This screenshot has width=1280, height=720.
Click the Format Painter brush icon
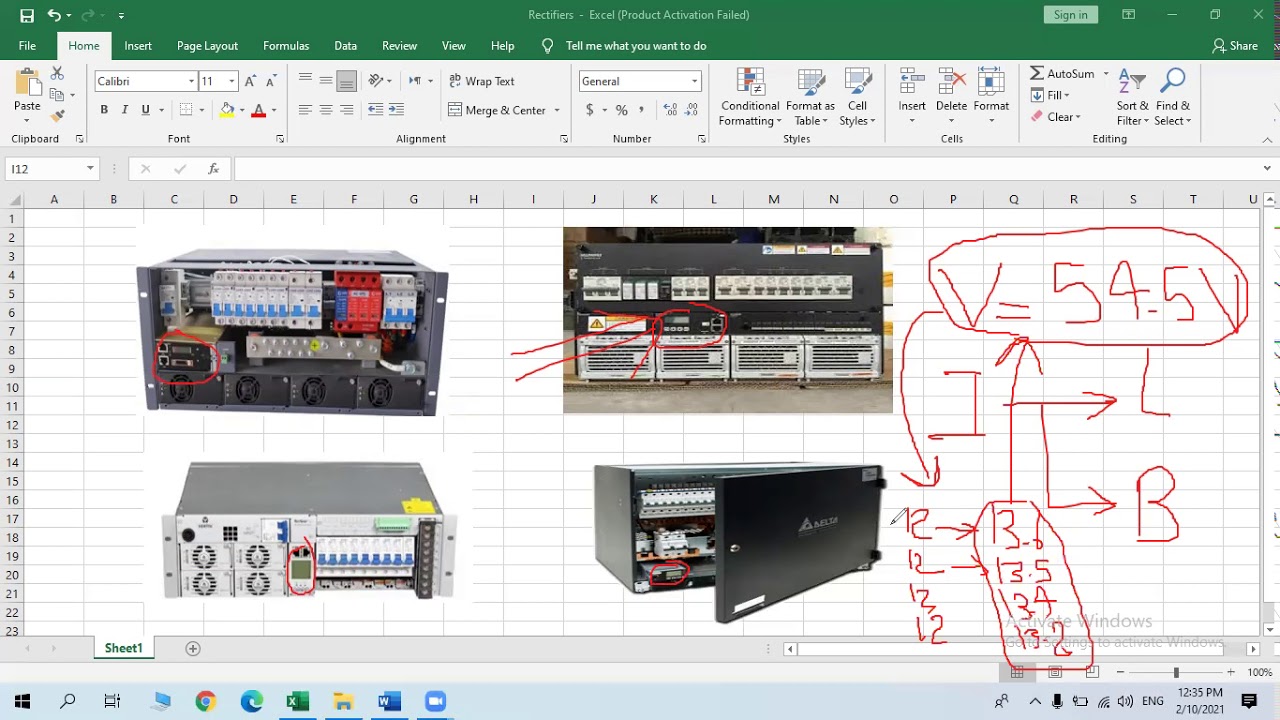57,116
